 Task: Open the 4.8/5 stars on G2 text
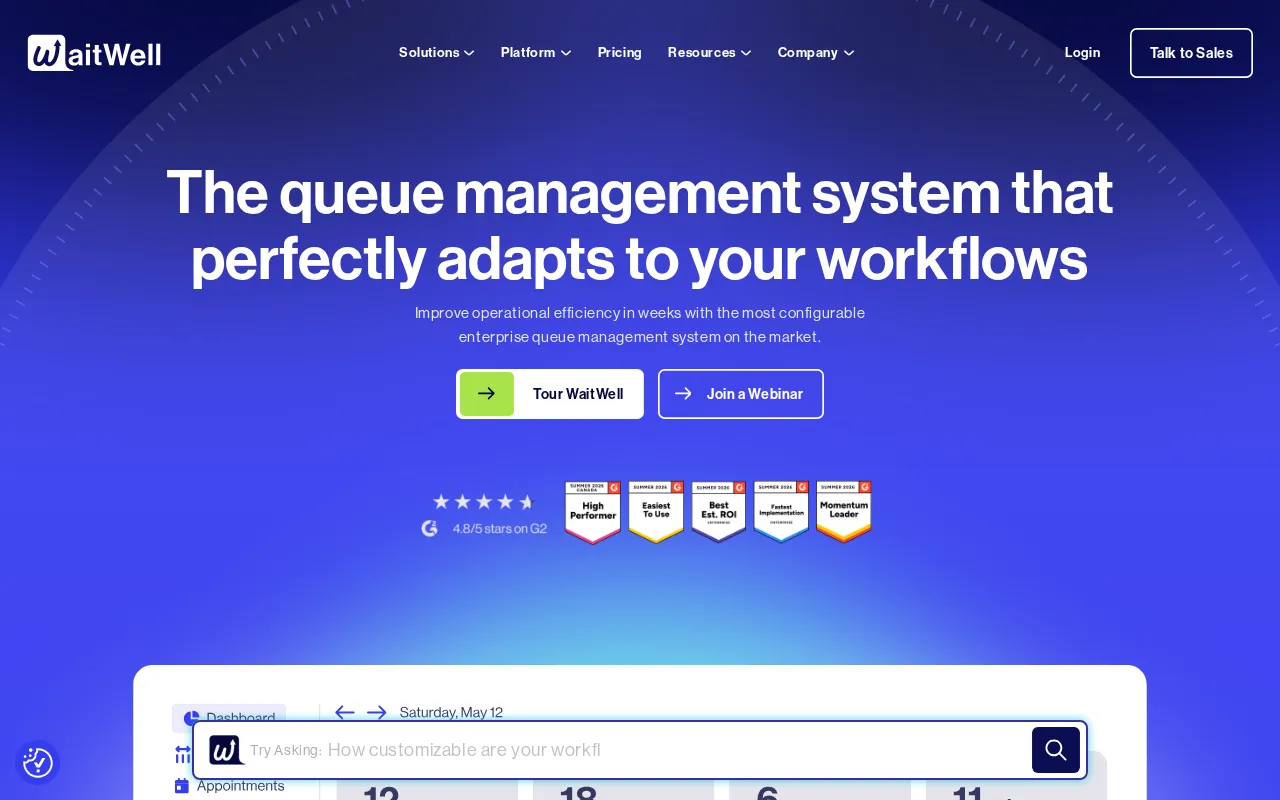click(500, 529)
